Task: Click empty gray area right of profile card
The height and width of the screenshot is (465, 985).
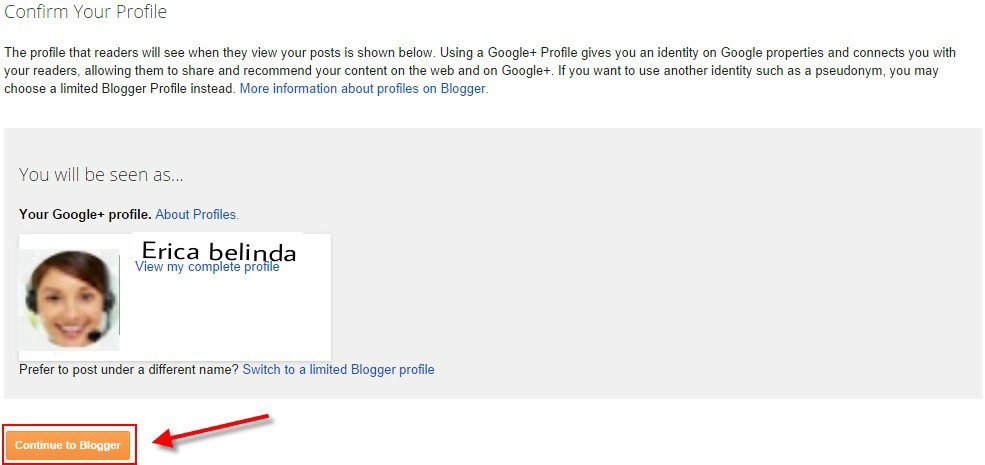Action: tap(650, 300)
